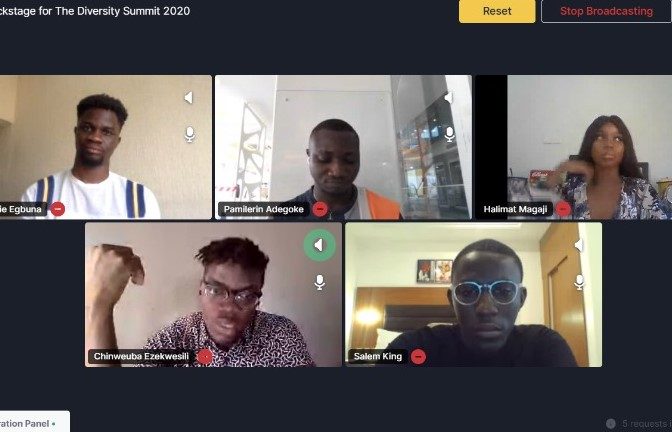This screenshot has width=672, height=432.
Task: Click microphone icon on Salem King's tile
Action: [579, 282]
